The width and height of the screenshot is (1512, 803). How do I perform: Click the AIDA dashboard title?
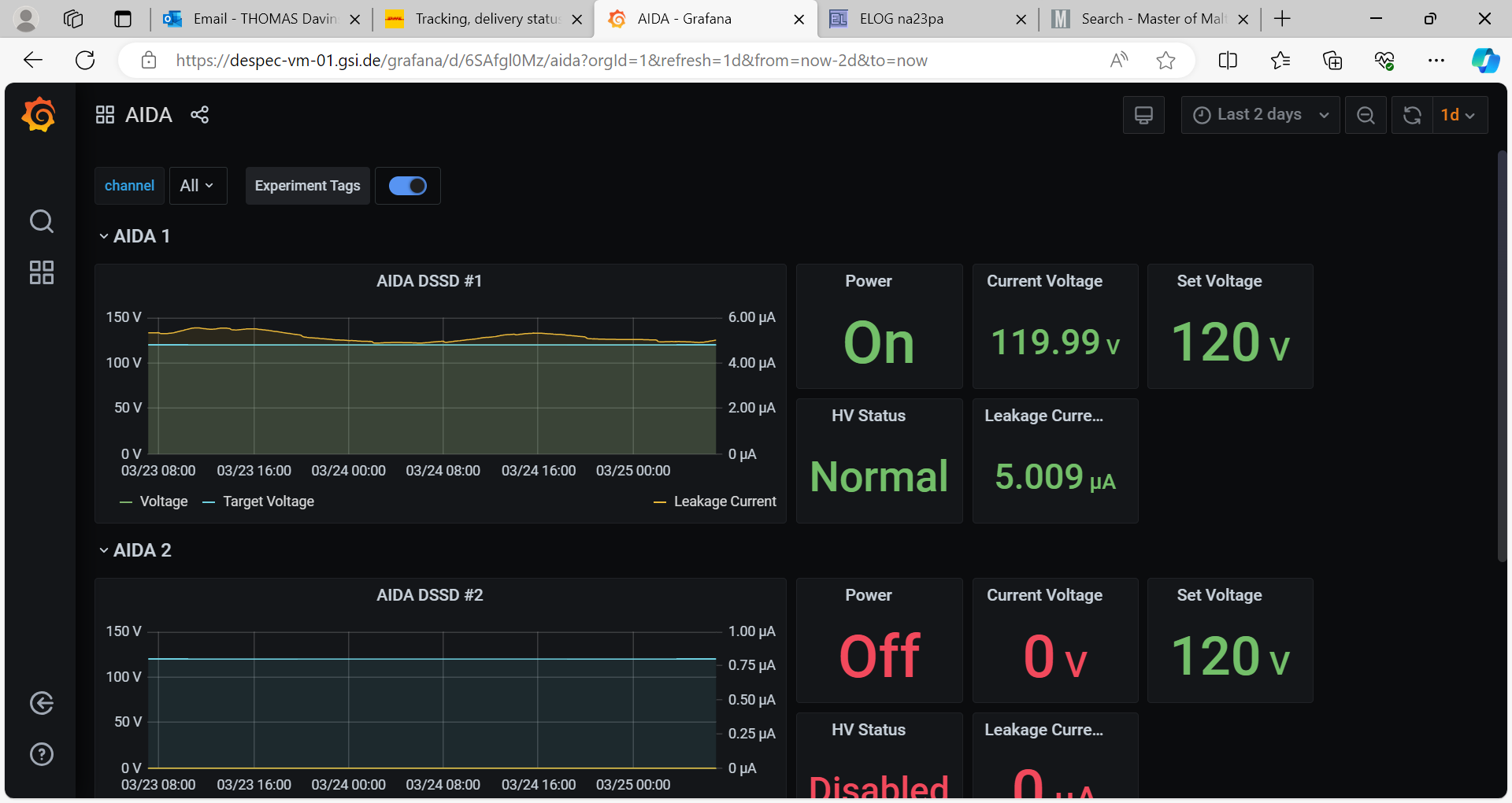coord(149,115)
